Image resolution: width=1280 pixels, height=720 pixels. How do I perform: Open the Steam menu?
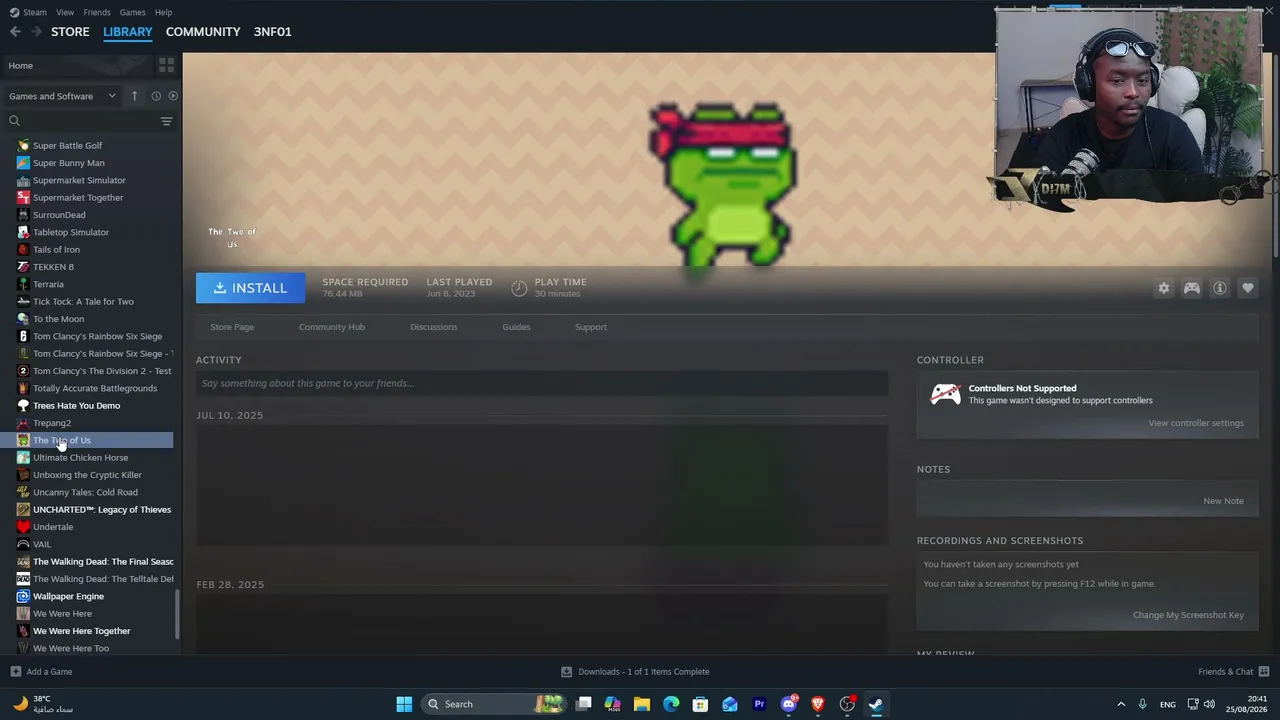34,12
